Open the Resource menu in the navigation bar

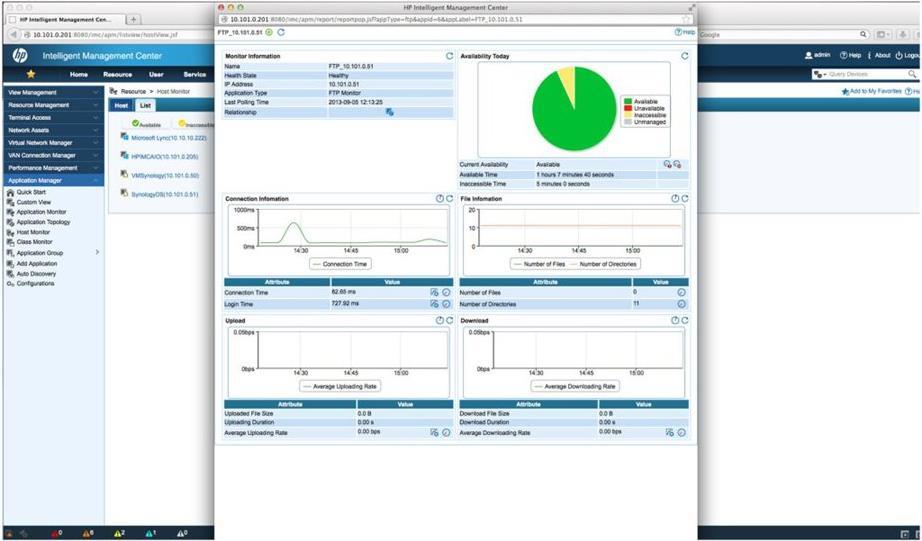click(116, 74)
